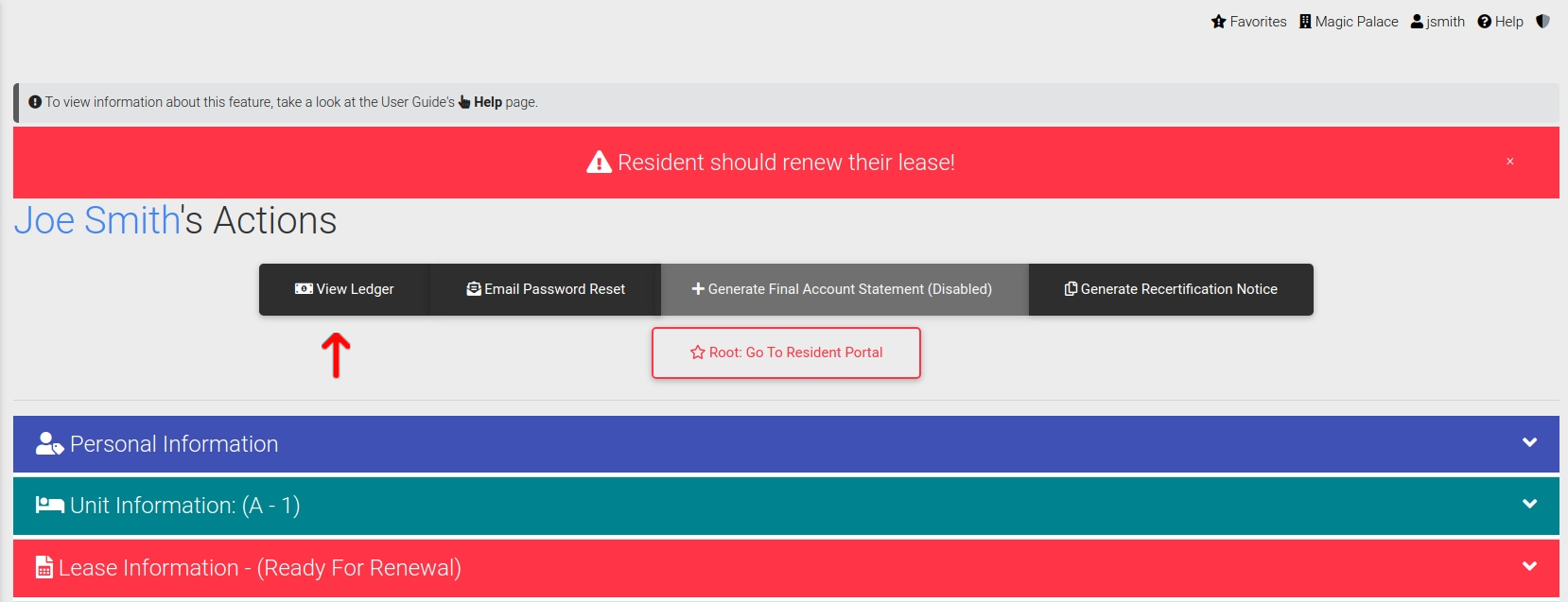Click the jsmith user icon
Viewport: 1568px width, 602px height.
tap(1417, 21)
